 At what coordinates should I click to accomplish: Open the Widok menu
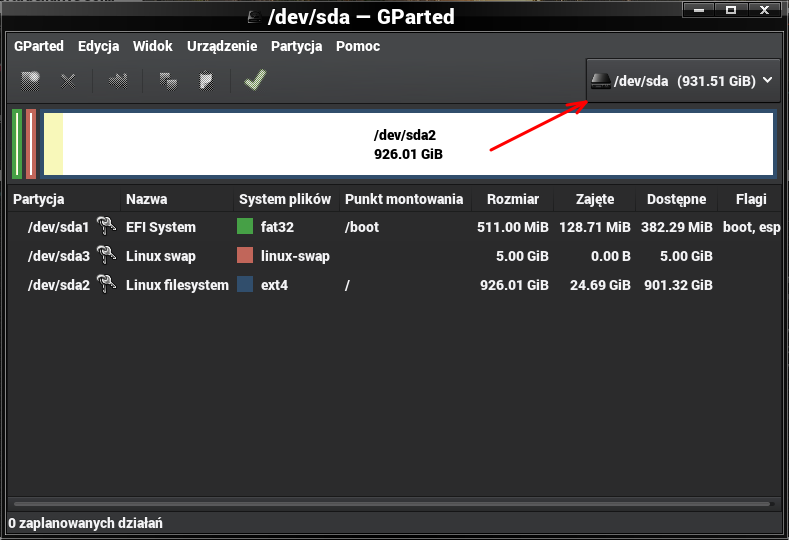click(x=152, y=46)
